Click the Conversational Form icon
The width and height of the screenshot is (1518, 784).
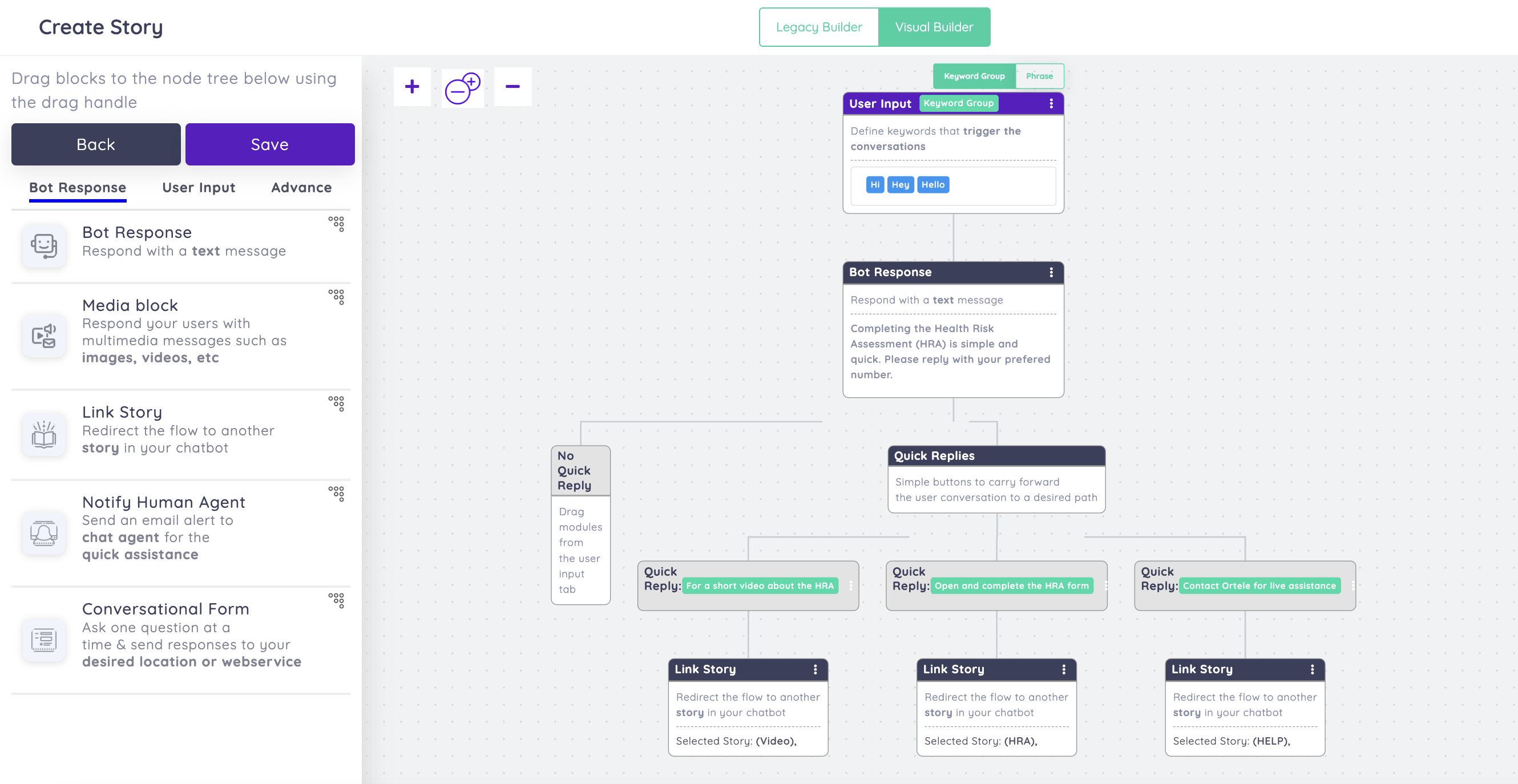43,640
